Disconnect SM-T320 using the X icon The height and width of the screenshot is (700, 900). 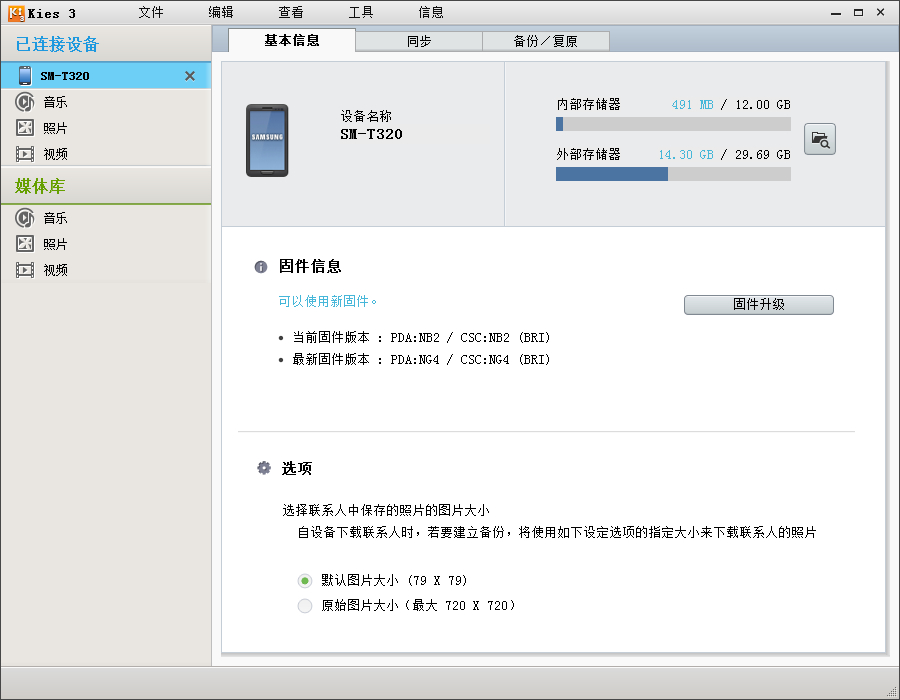(190, 76)
